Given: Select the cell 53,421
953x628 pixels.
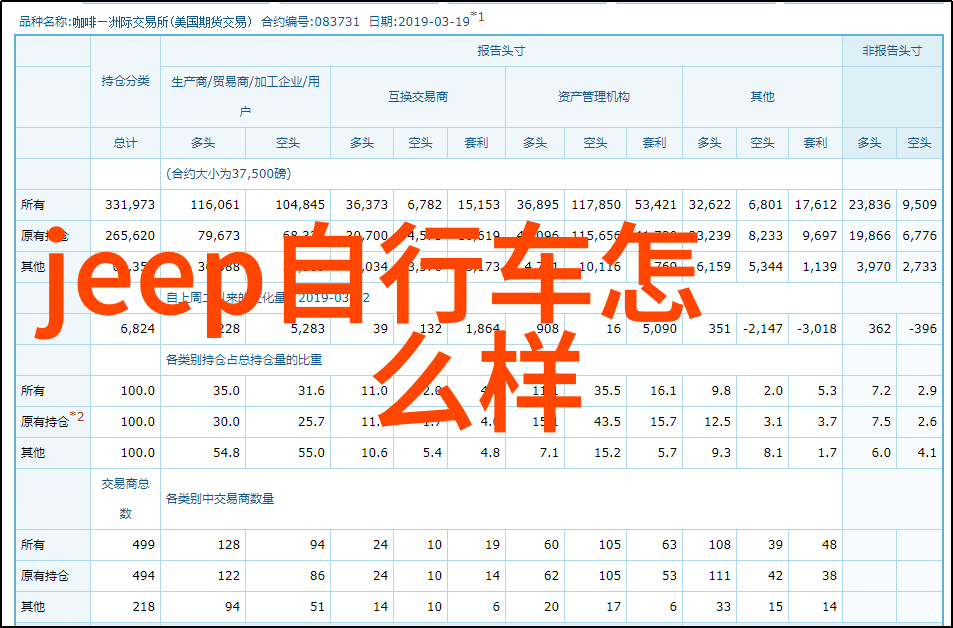Looking at the screenshot, I should [x=655, y=205].
